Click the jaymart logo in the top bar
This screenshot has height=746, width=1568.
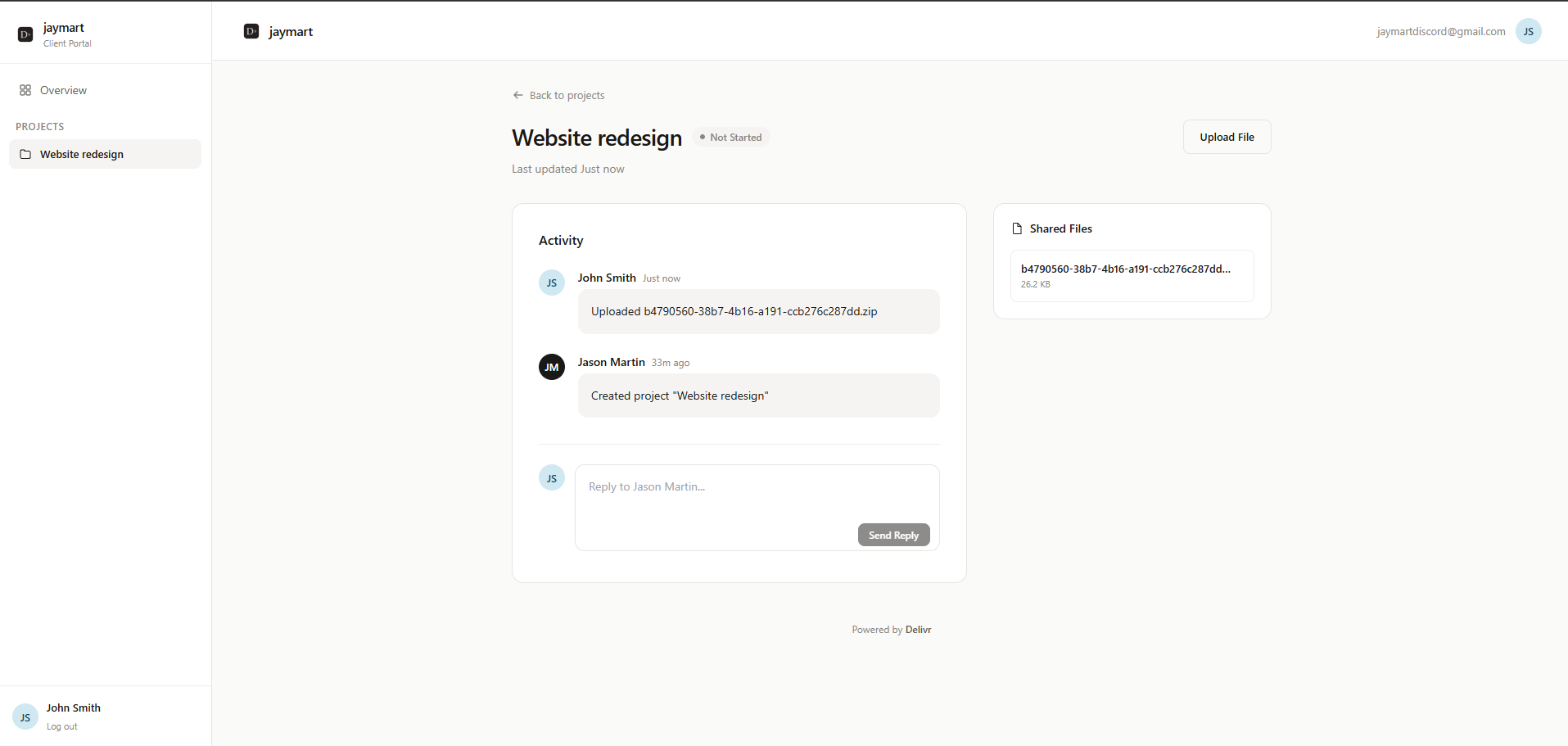pyautogui.click(x=278, y=31)
